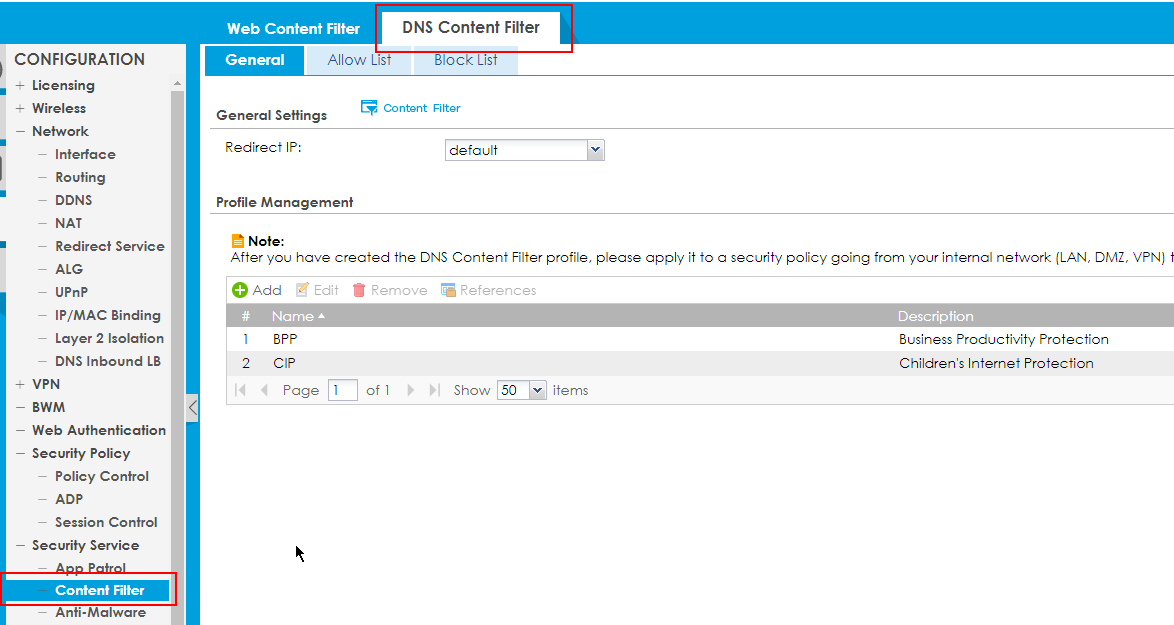Open Policy Control in the sidebar
Image resolution: width=1174 pixels, height=625 pixels.
click(102, 476)
